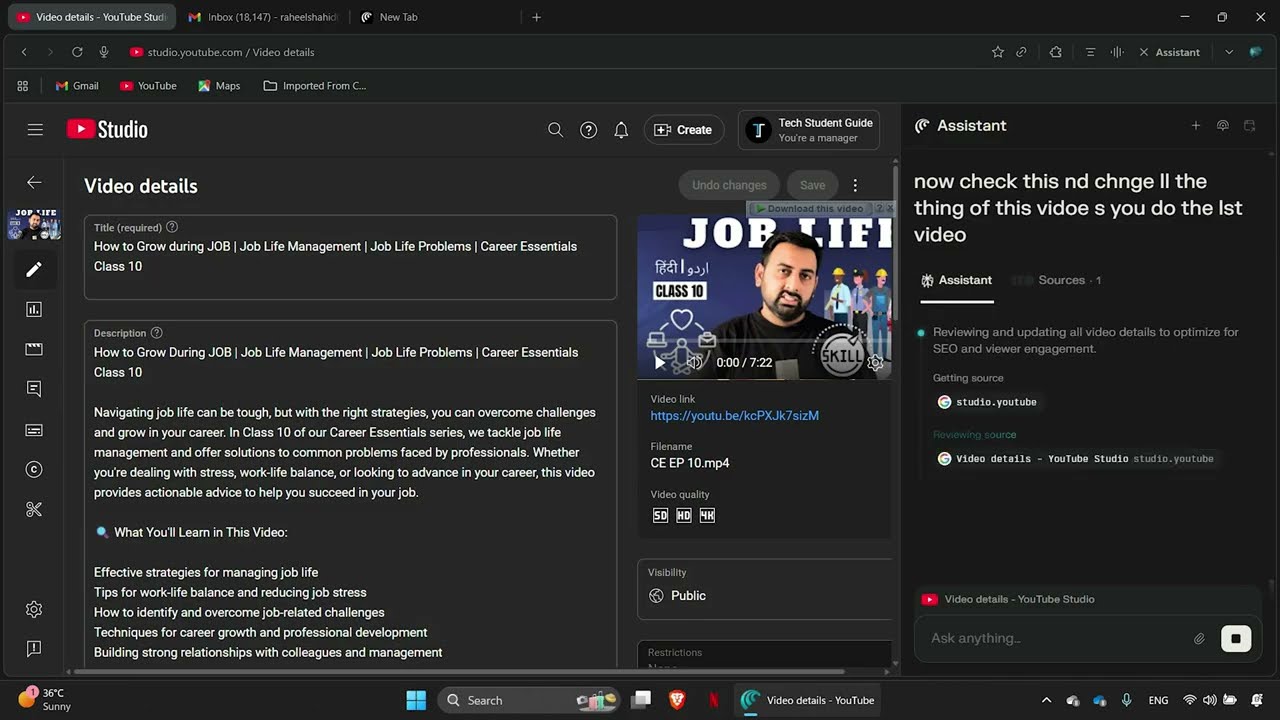
Task: Open Windows Start menu
Action: [x=416, y=700]
